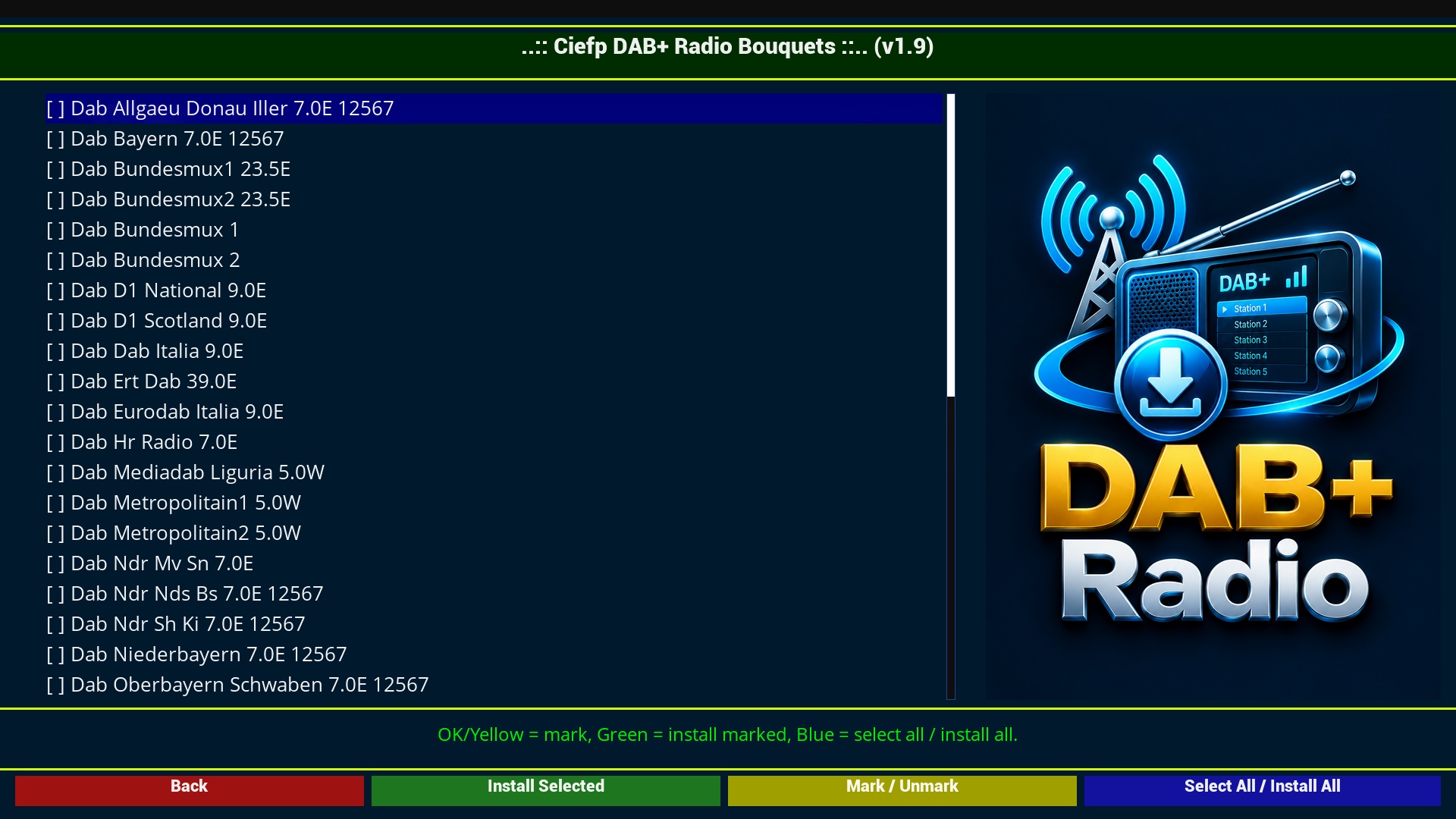1456x819 pixels.
Task: Select the Dab Bundesmux 1 row
Action: (x=494, y=230)
